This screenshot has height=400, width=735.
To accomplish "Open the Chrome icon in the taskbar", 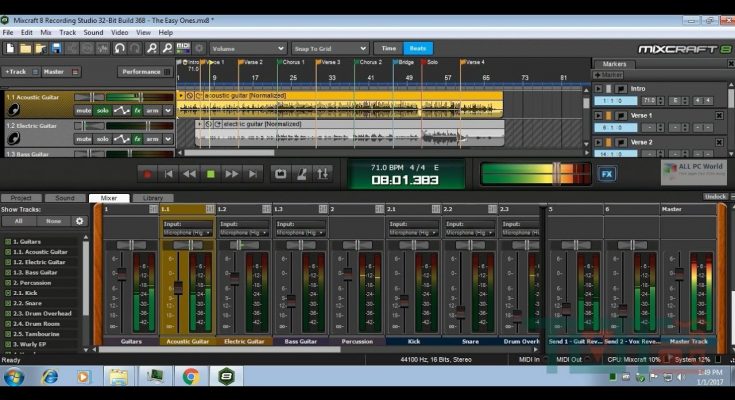I will [x=190, y=377].
